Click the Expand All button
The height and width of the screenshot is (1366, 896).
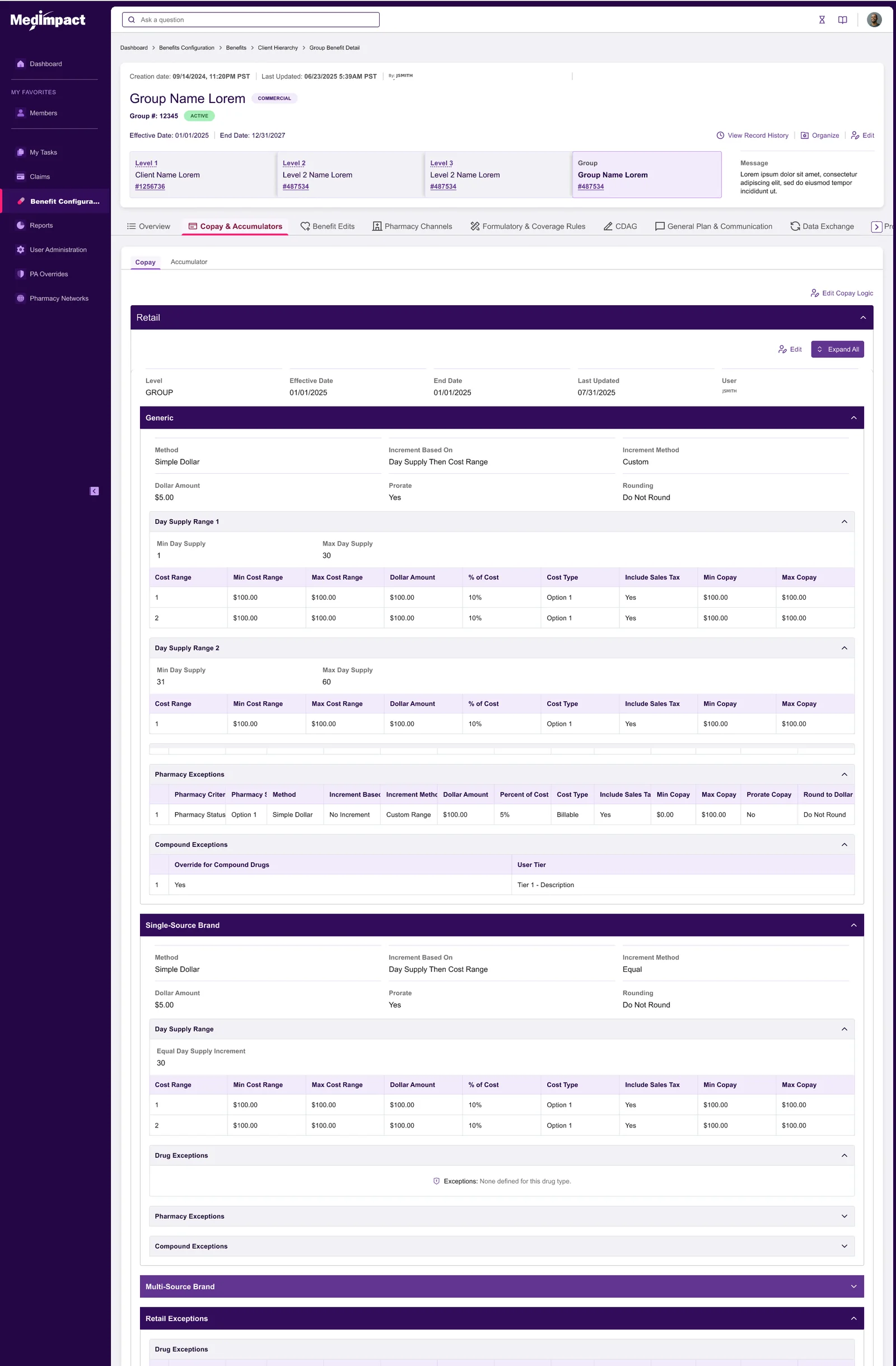(837, 349)
